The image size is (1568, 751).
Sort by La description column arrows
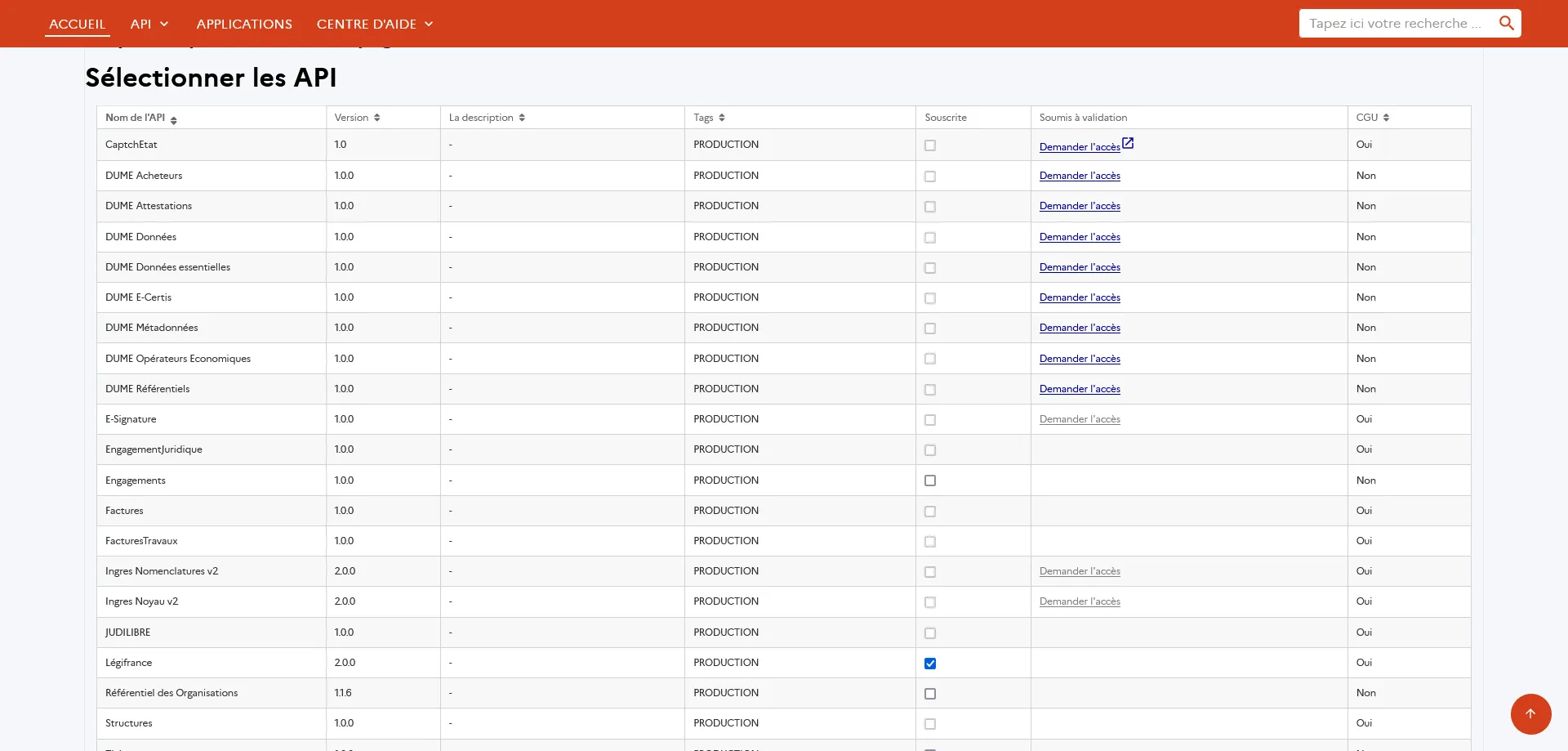522,118
